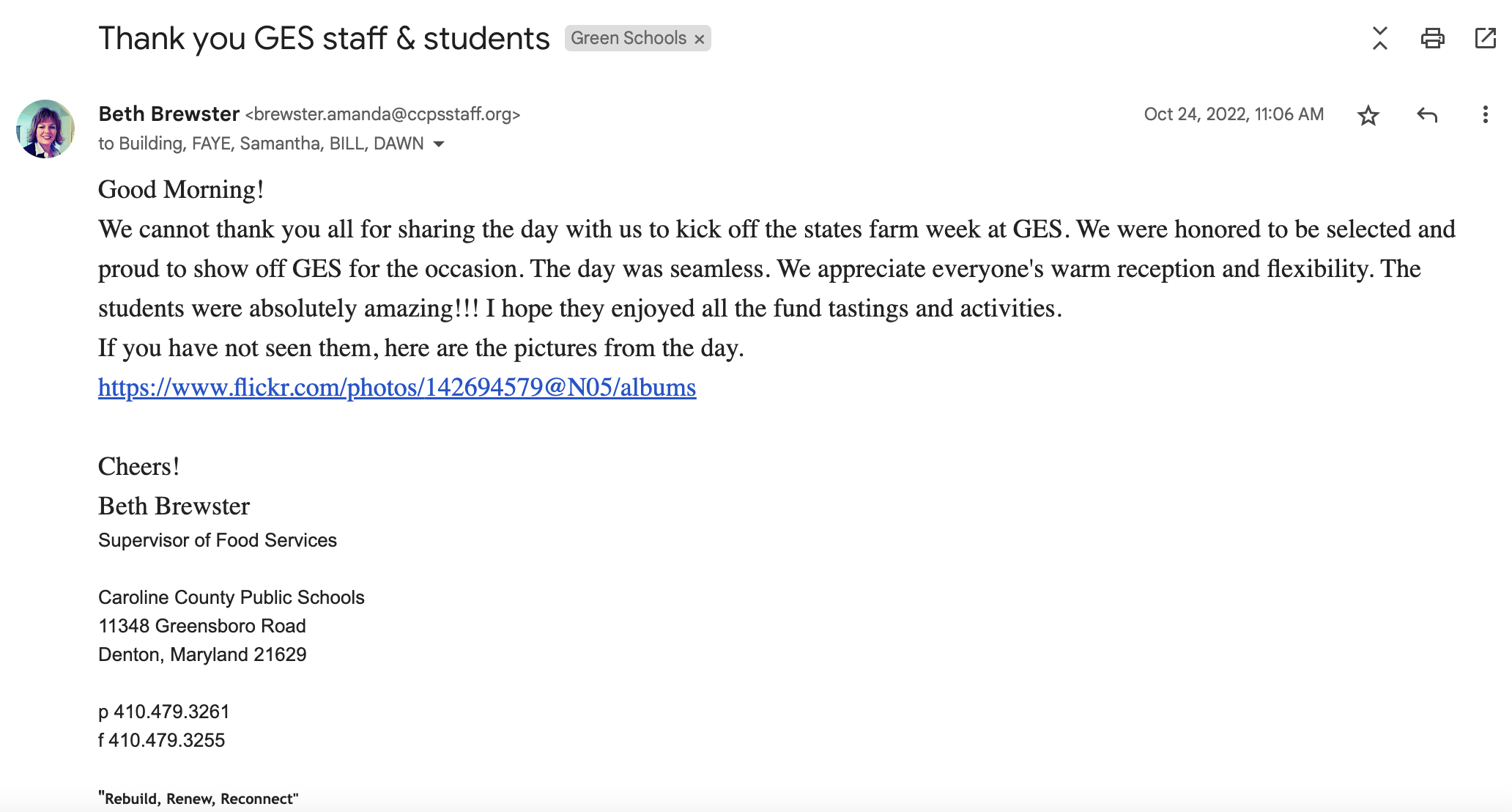Click the address 11348 Greensboro Road
1512x812 pixels.
coord(202,626)
